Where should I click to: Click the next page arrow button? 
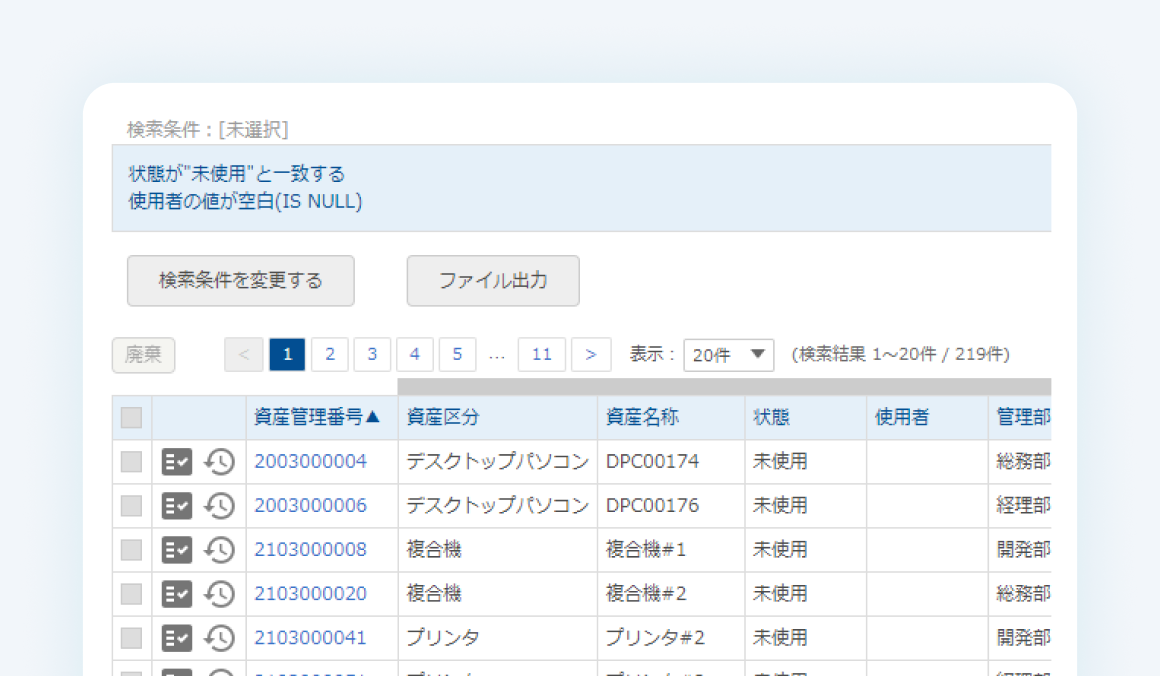point(590,354)
